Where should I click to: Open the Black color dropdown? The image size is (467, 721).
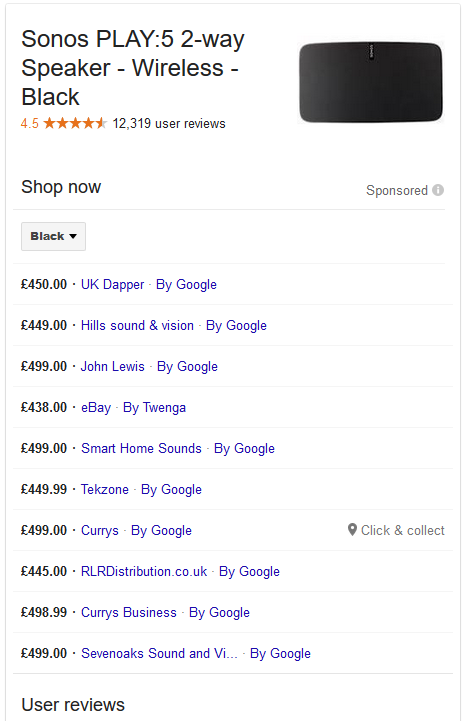[x=53, y=236]
